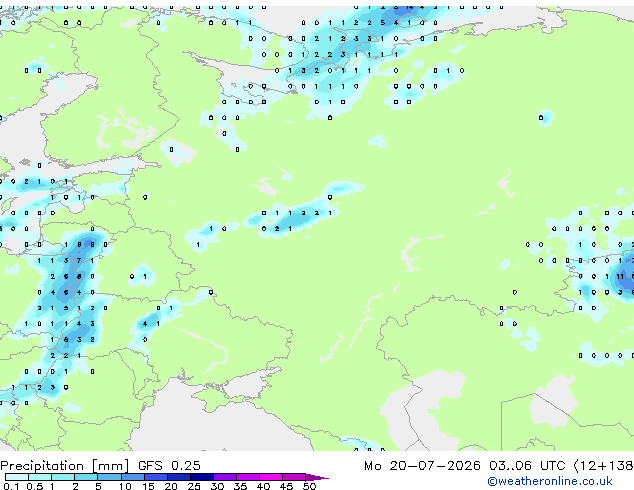
Task: Select the 'GFS 0.25' model label
Action: click(169, 466)
